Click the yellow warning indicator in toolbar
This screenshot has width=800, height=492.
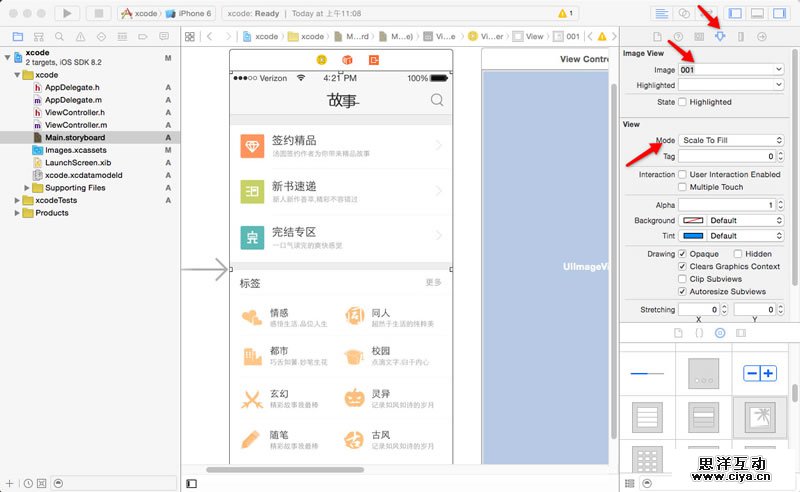[567, 13]
